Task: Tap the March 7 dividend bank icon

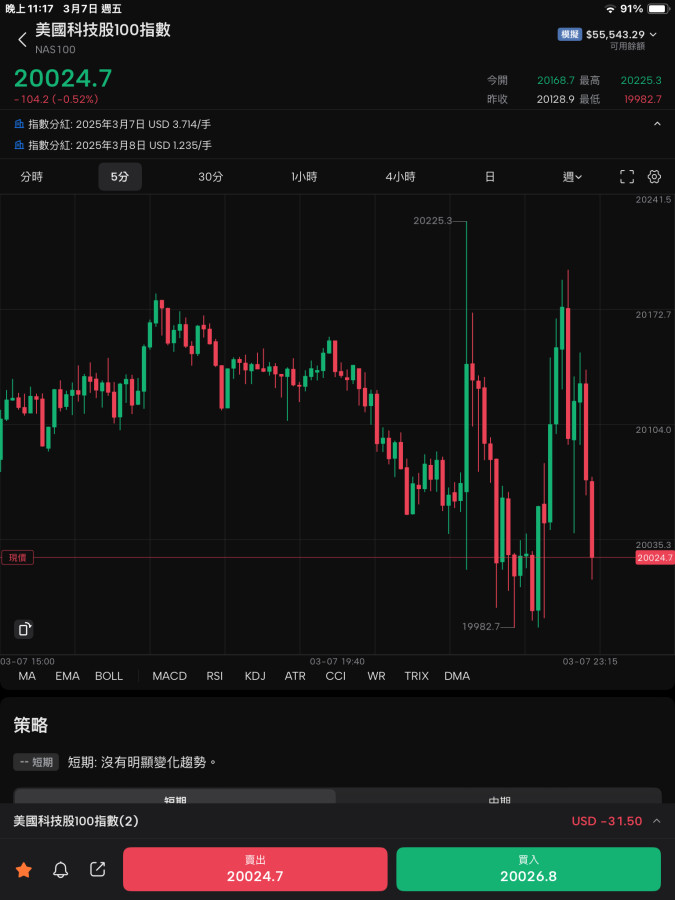Action: click(x=19, y=124)
